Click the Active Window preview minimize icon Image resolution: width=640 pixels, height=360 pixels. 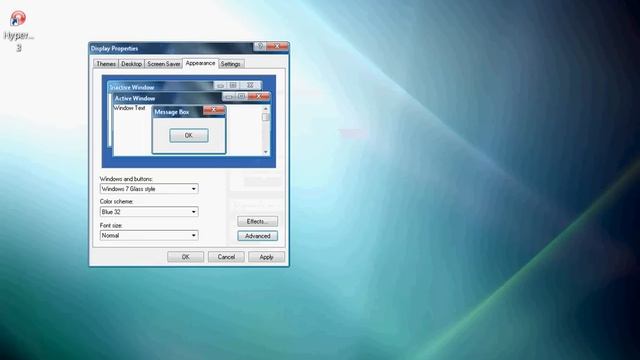[229, 97]
